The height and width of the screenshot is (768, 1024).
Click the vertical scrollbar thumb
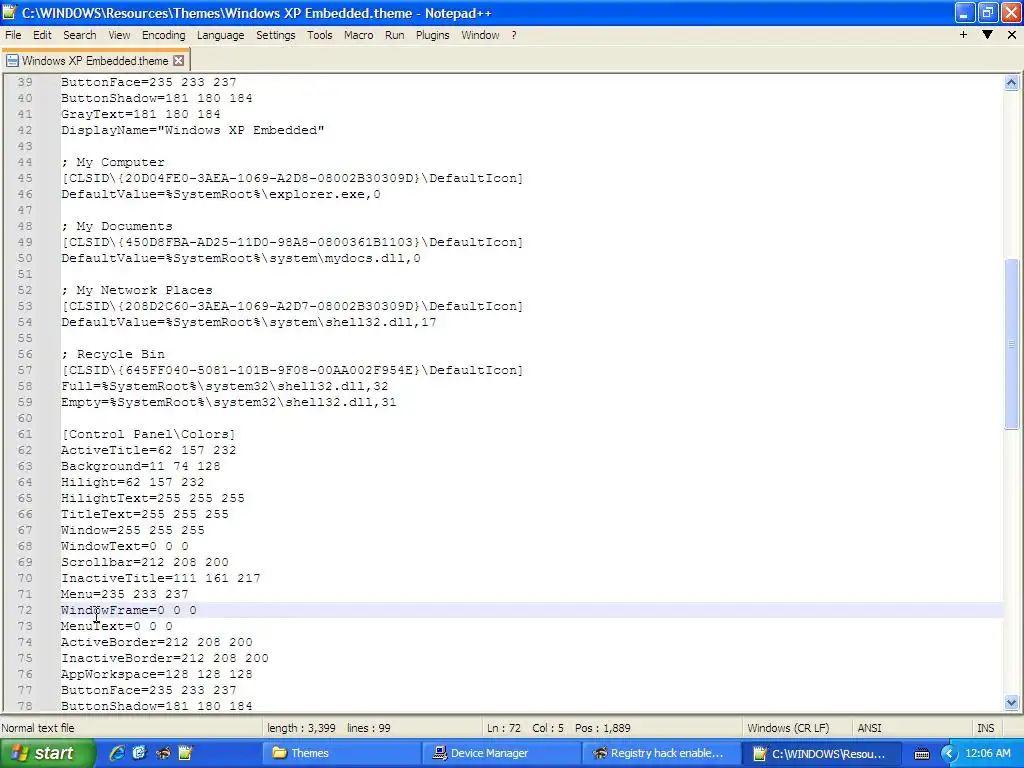coord(1011,344)
